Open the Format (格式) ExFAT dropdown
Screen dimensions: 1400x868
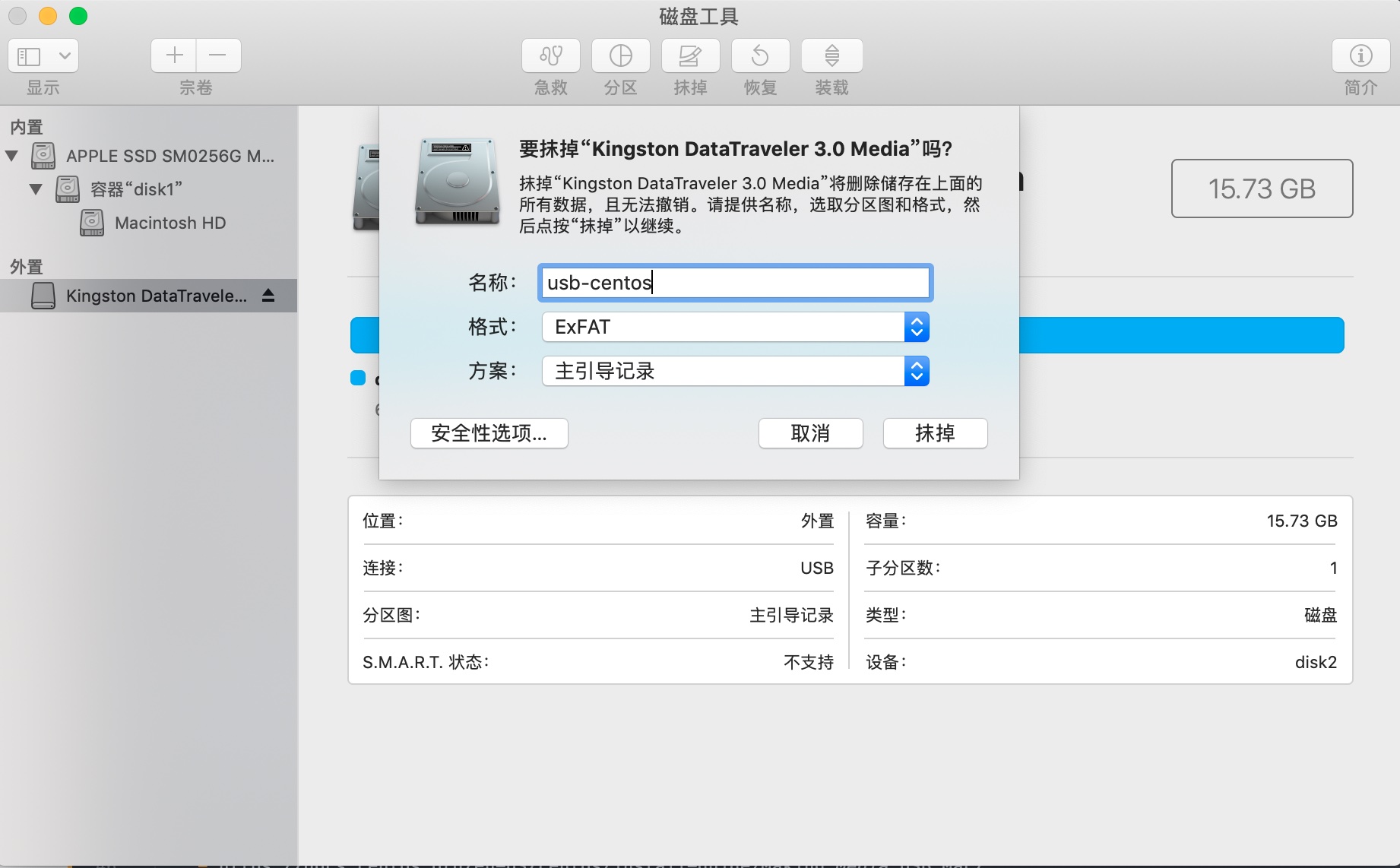click(736, 327)
